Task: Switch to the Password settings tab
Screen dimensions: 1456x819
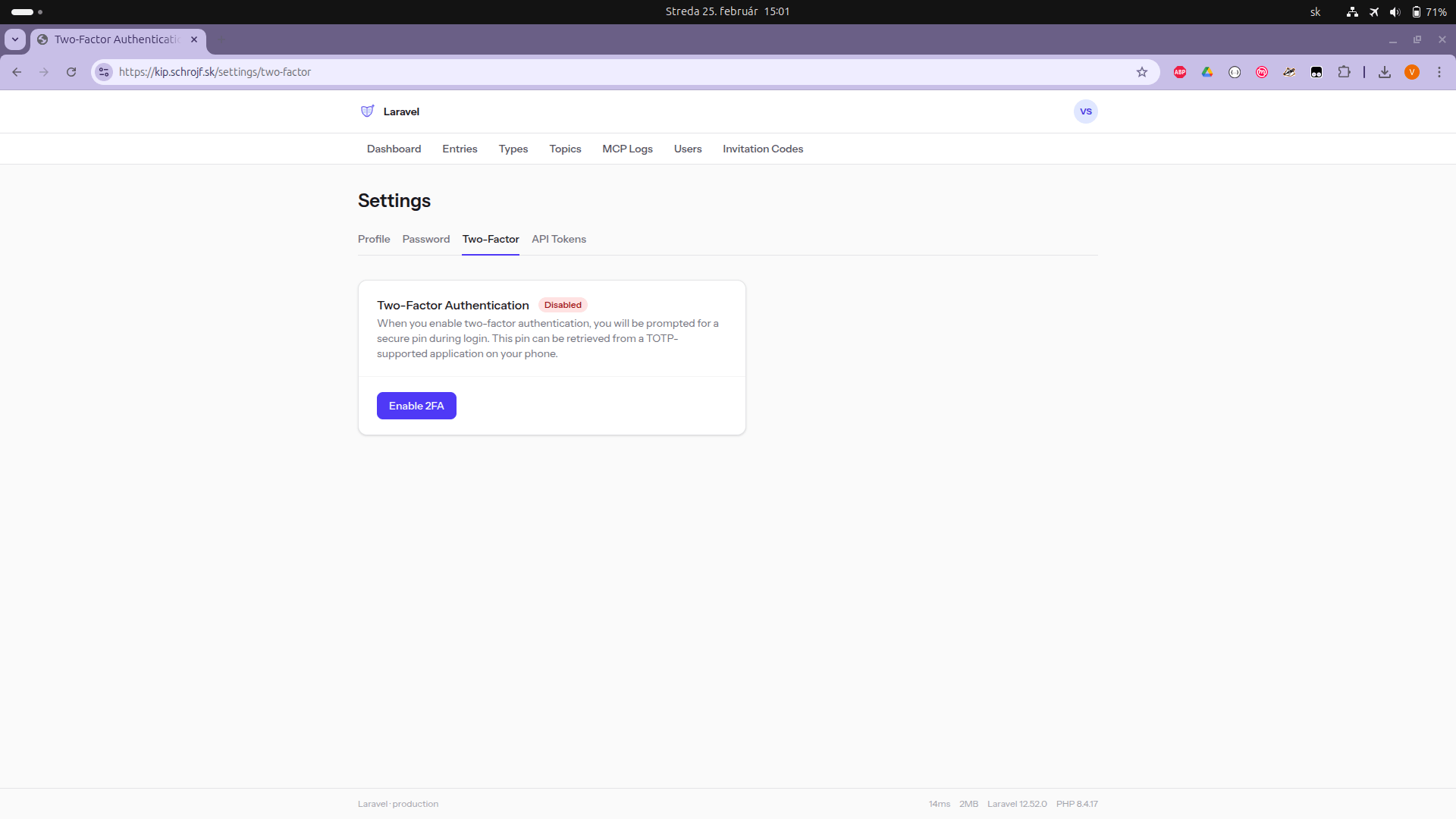Action: 426,240
